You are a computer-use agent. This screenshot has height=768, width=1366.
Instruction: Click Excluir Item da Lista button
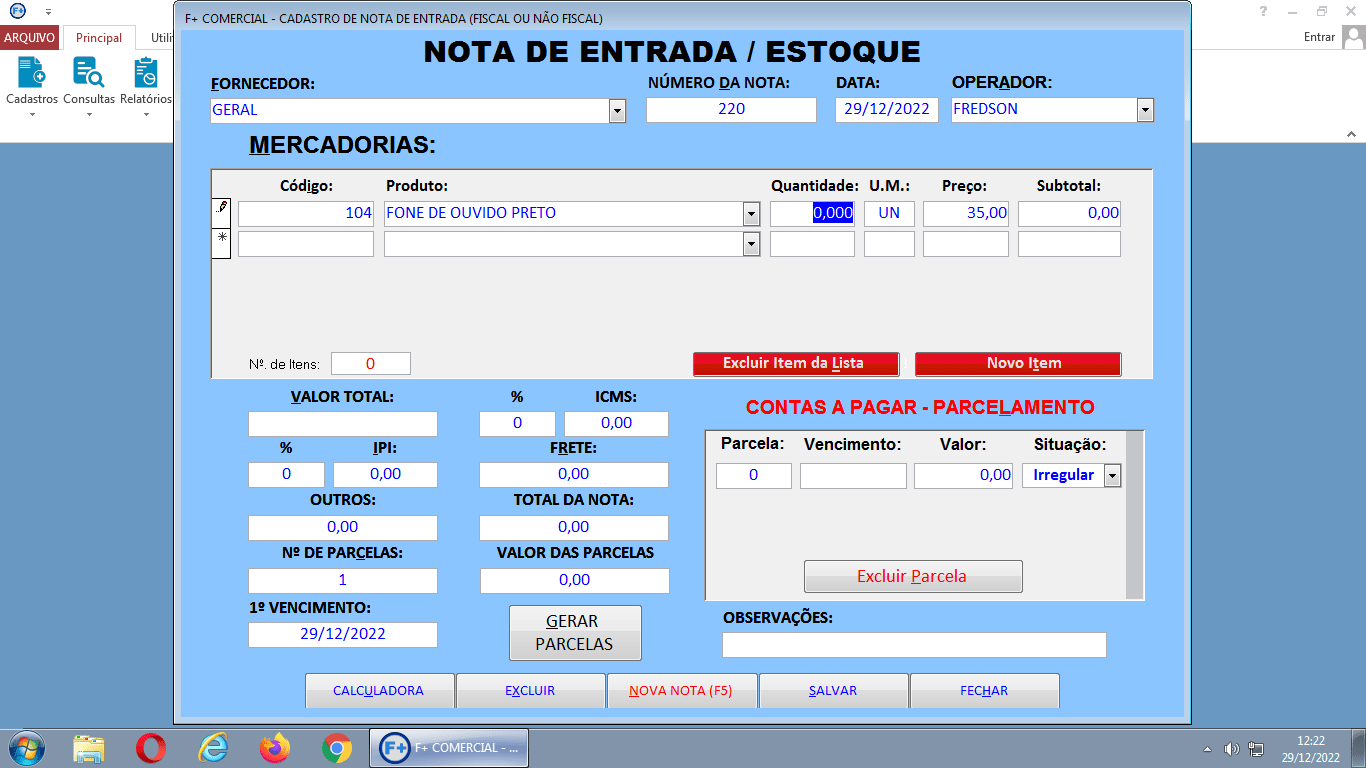(x=796, y=364)
